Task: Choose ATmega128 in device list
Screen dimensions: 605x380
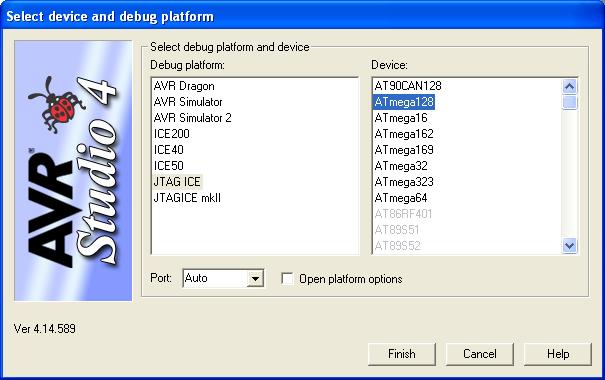Action: click(404, 102)
